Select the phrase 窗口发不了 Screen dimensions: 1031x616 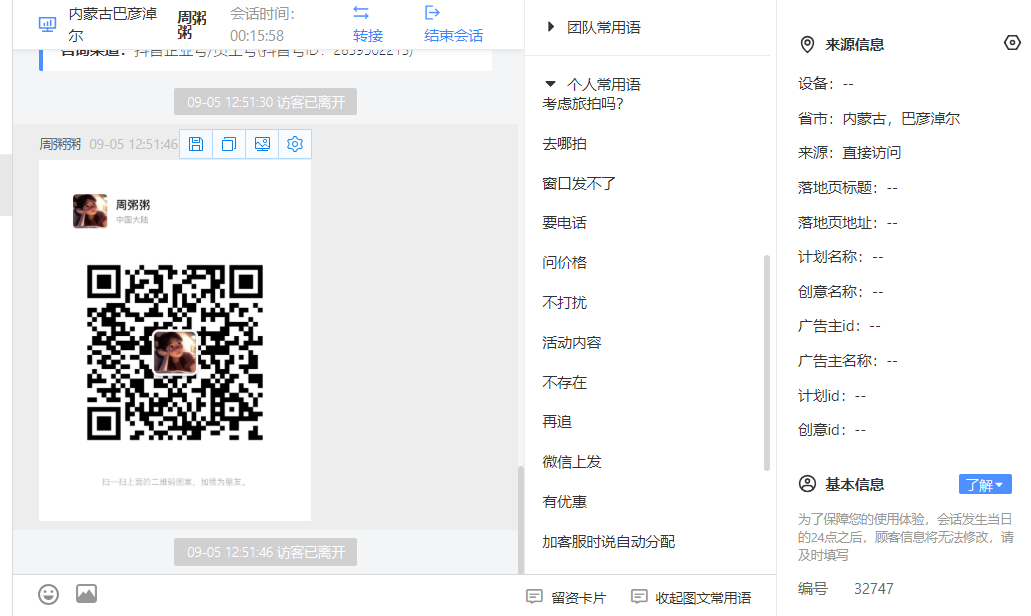tap(579, 183)
